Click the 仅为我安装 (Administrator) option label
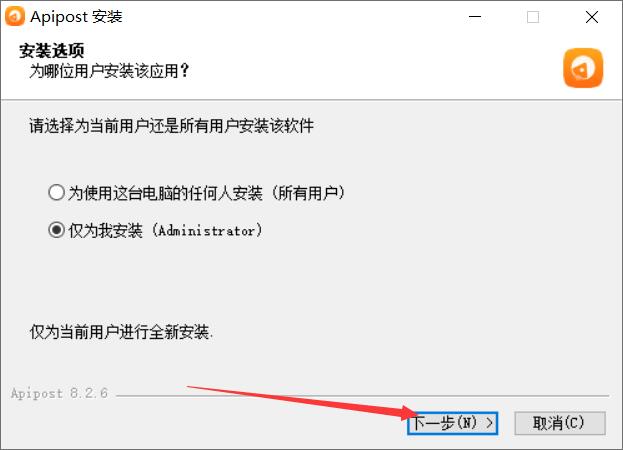Viewport: 623px width, 450px height. (x=165, y=230)
